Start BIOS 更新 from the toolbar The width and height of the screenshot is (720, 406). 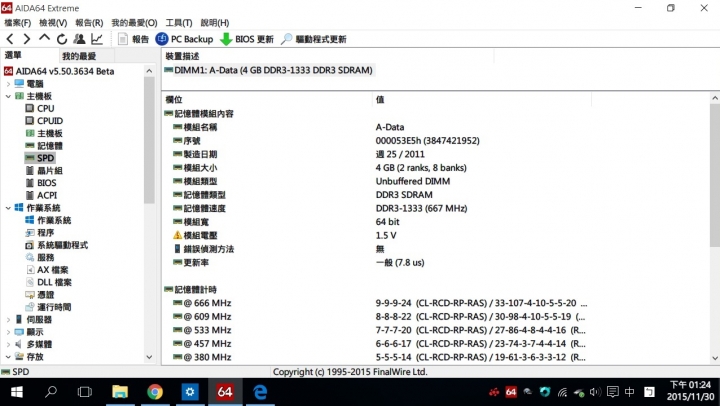tap(247, 39)
